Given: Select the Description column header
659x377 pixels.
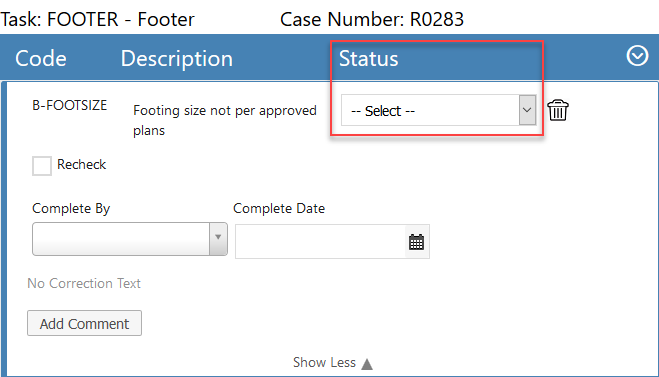Looking at the screenshot, I should (x=177, y=58).
